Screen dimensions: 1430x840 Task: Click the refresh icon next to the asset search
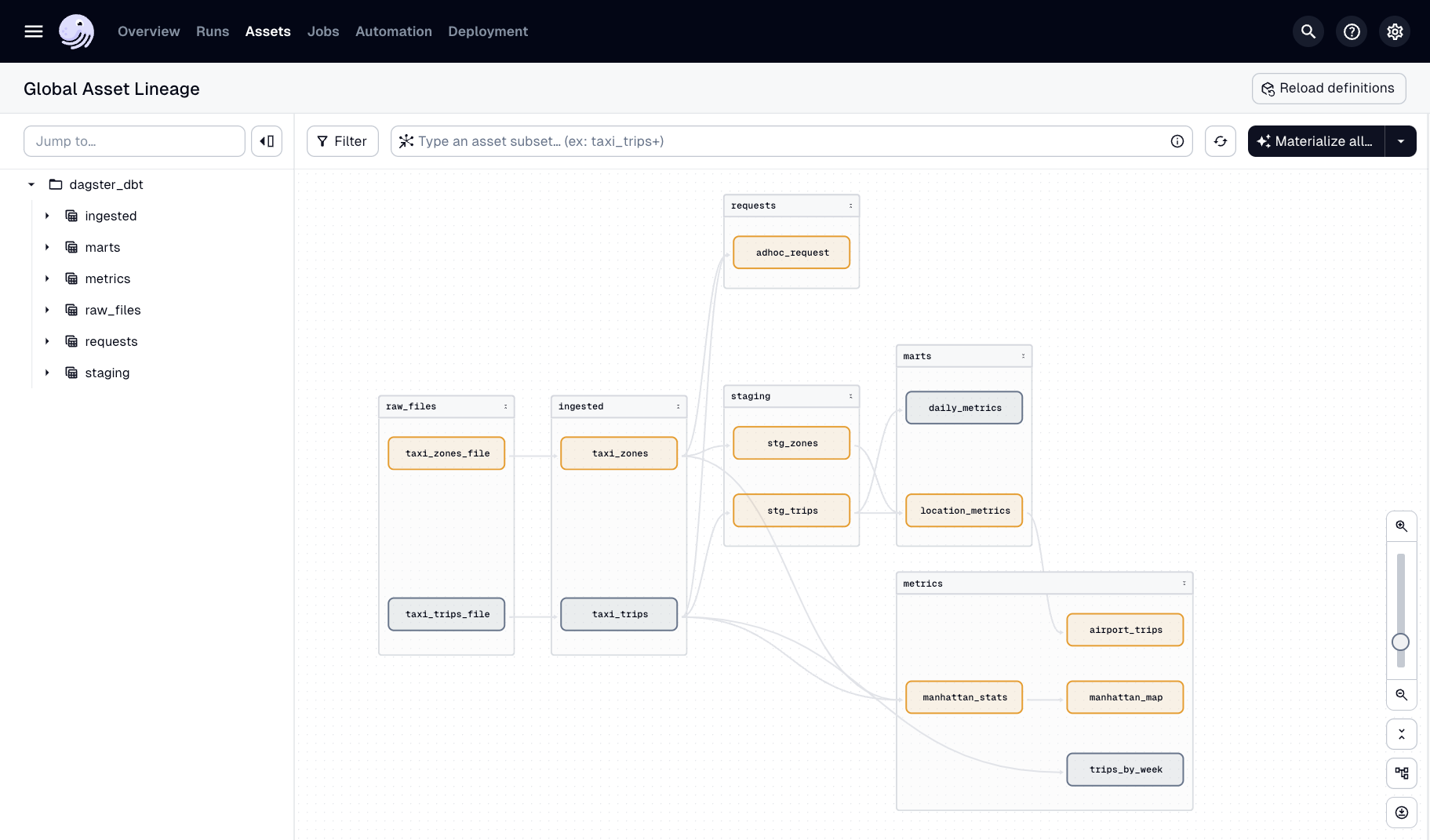pyautogui.click(x=1221, y=141)
